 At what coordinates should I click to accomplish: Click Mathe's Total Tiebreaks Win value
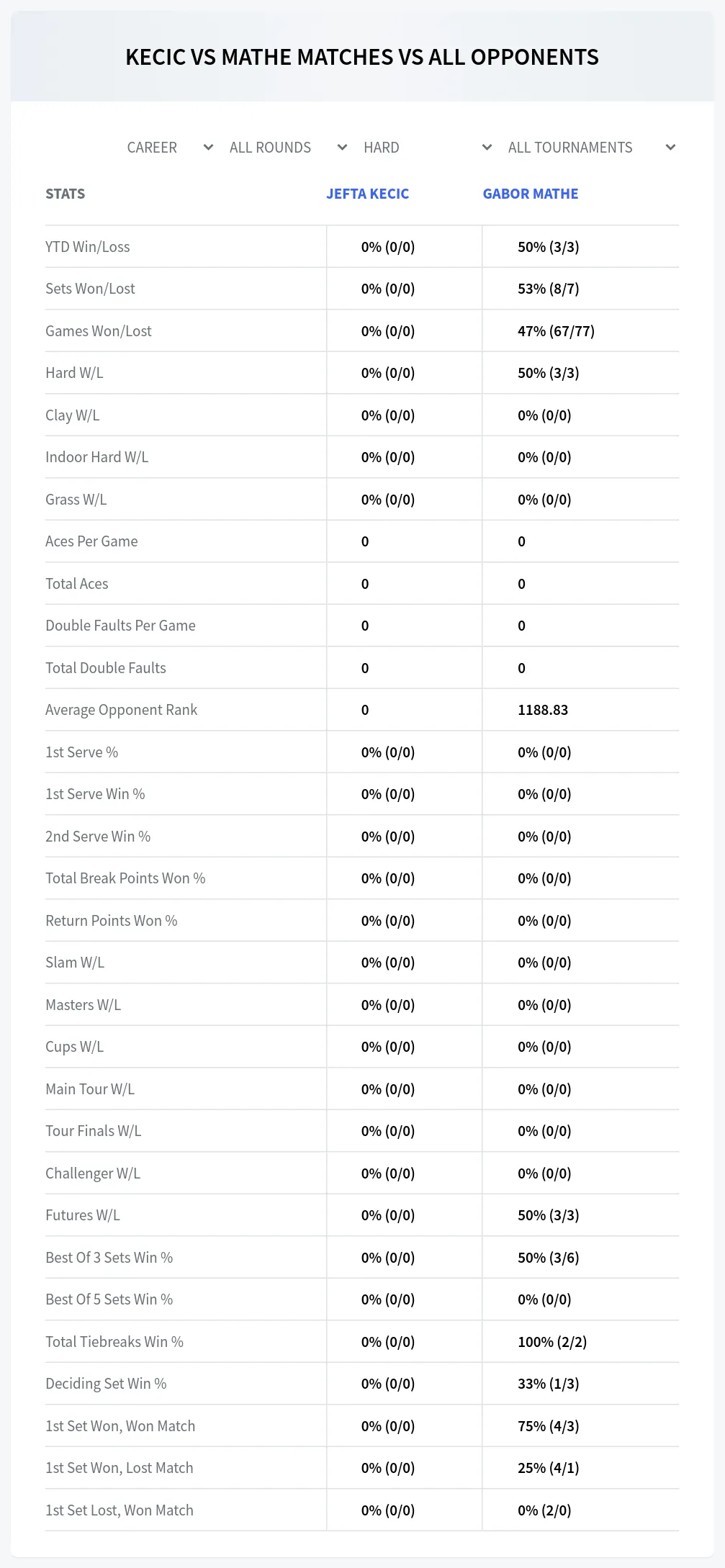tap(552, 1342)
